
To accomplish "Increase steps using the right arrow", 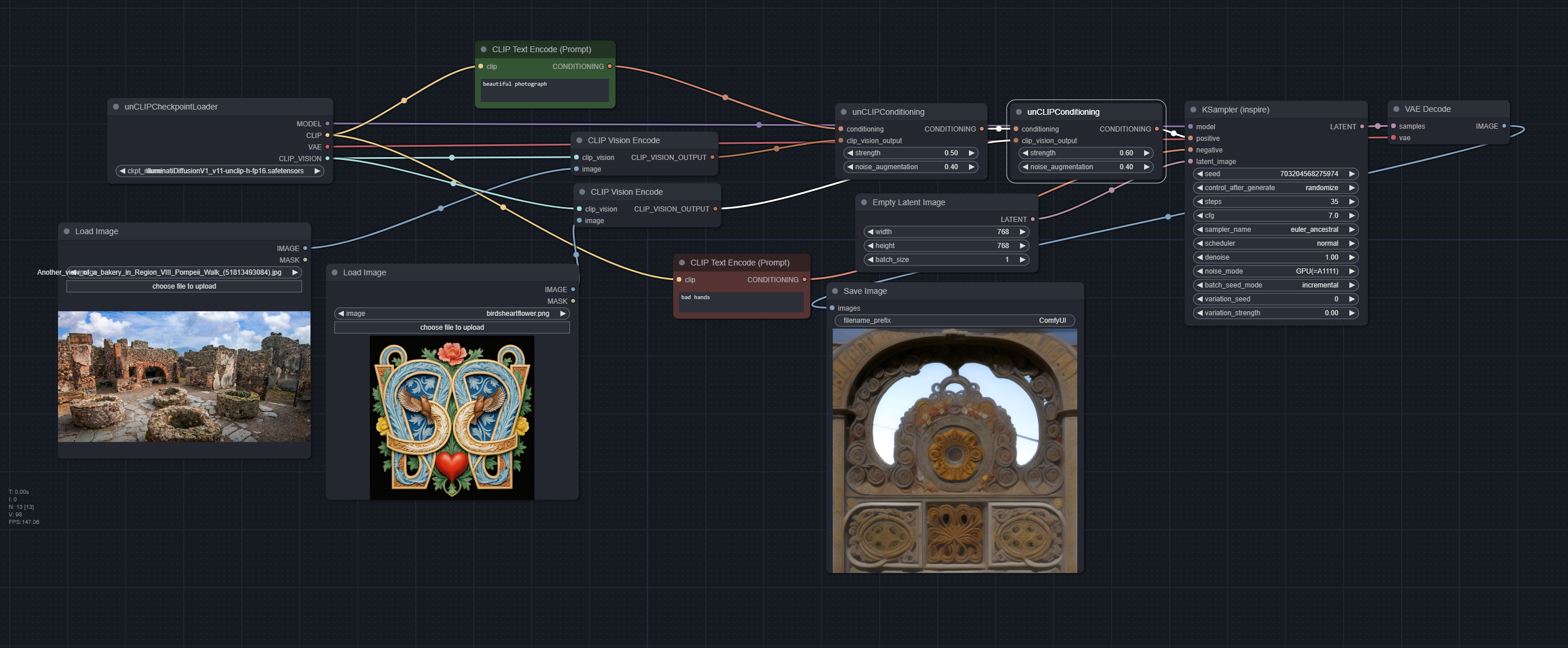I will tap(1351, 202).
